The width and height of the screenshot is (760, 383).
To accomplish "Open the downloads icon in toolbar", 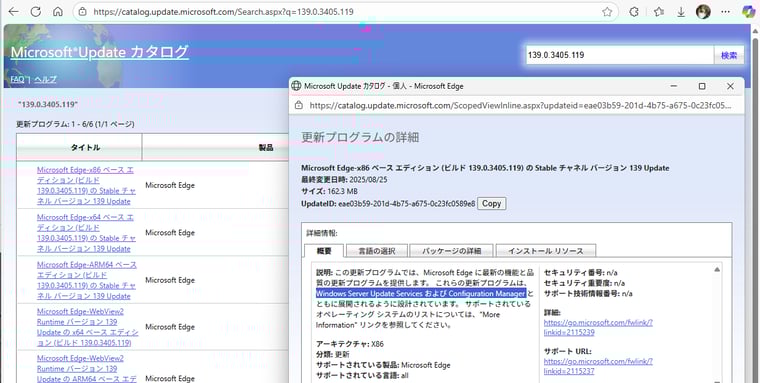I will point(681,12).
